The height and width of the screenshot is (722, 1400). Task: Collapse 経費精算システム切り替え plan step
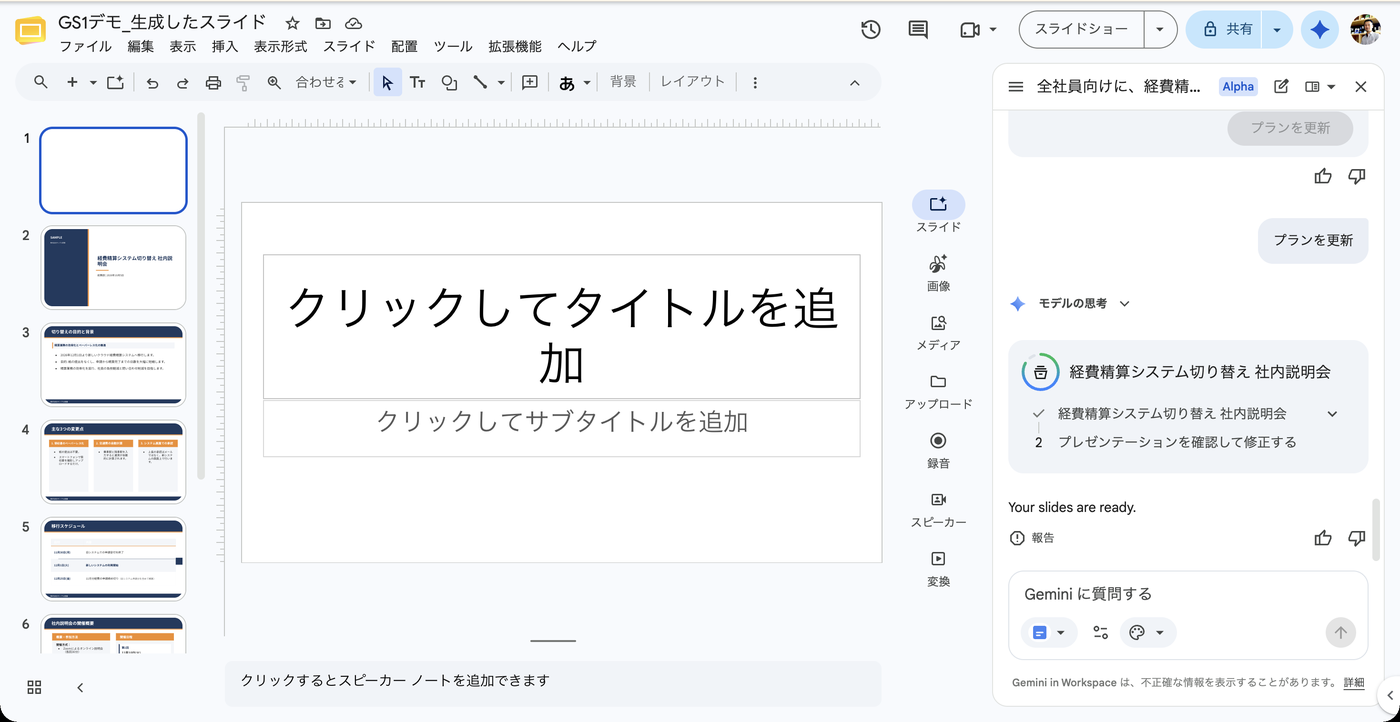coord(1332,414)
